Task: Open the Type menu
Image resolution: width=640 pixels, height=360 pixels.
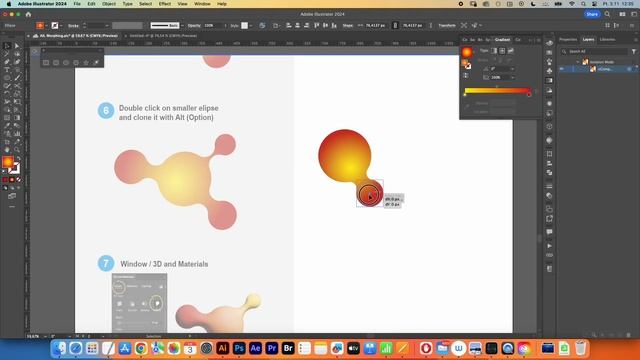Action: 127,4
